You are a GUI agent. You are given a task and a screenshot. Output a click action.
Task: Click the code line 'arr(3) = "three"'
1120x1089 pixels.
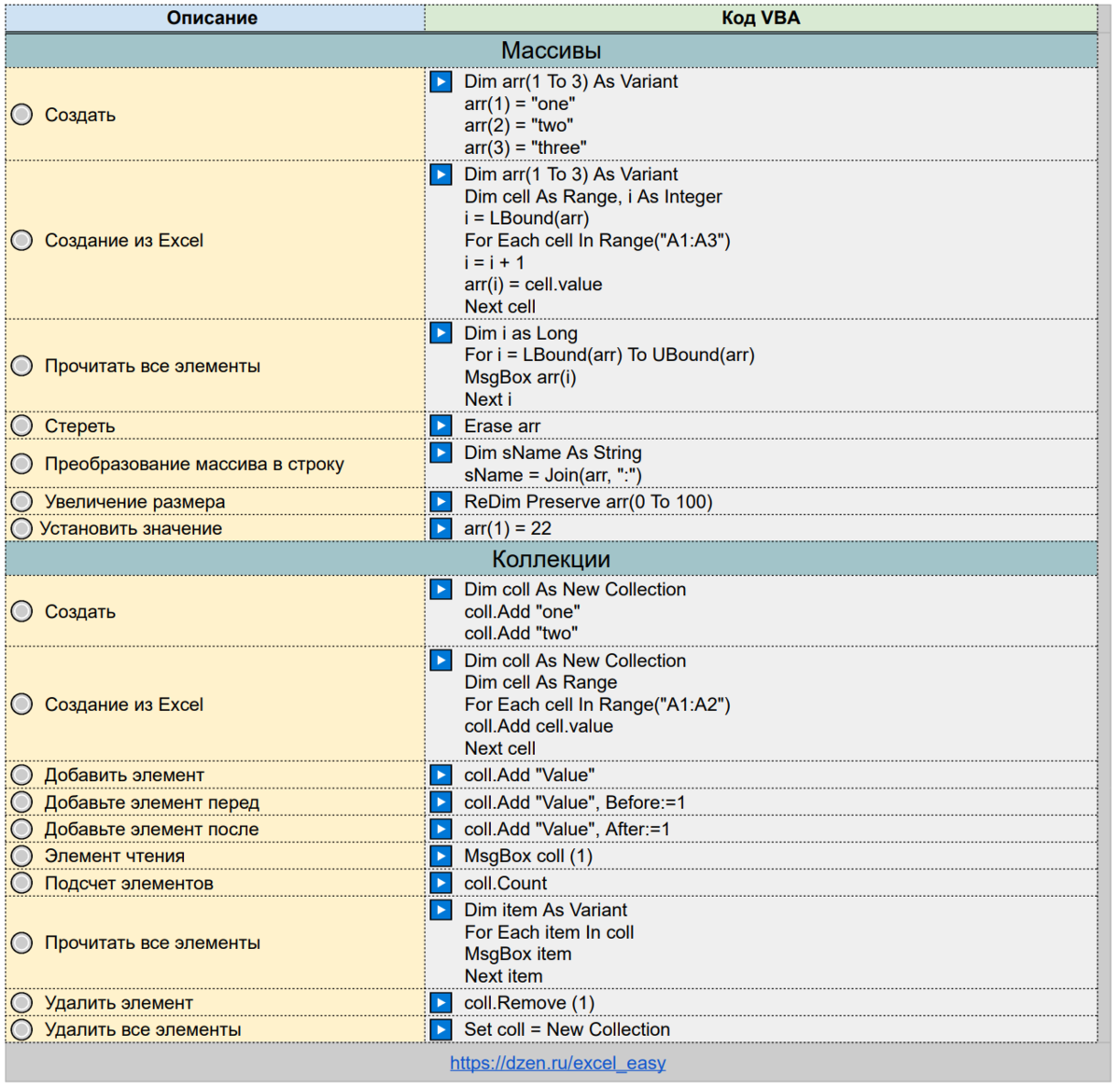click(525, 147)
